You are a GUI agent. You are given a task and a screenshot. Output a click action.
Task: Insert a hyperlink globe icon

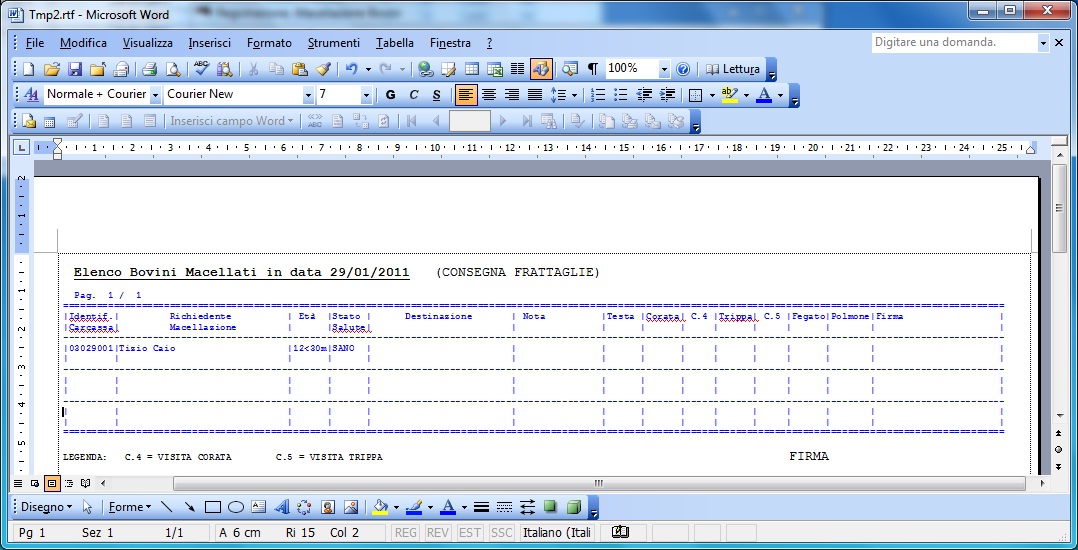[x=426, y=69]
